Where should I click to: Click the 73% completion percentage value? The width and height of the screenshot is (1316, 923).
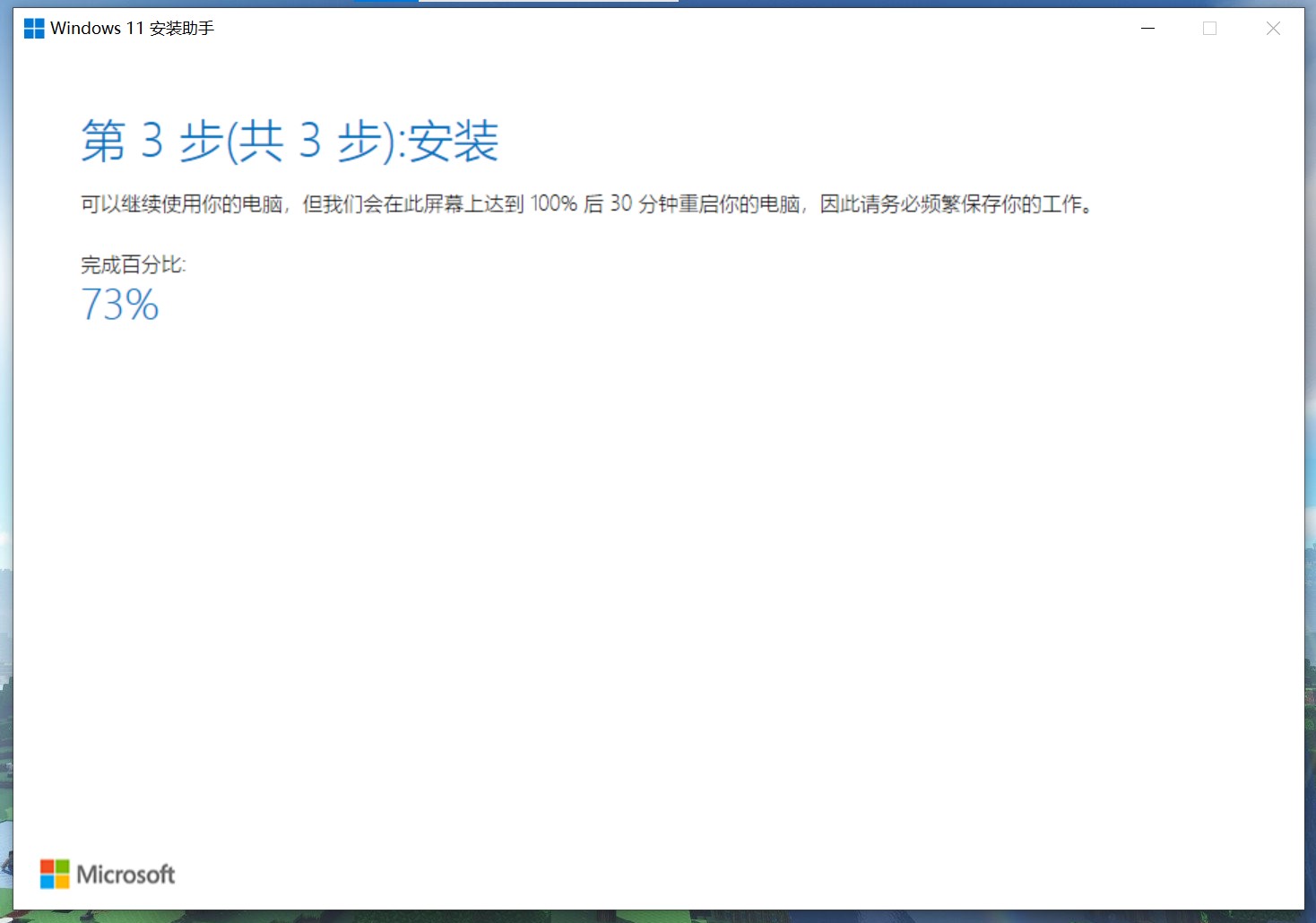(x=120, y=305)
